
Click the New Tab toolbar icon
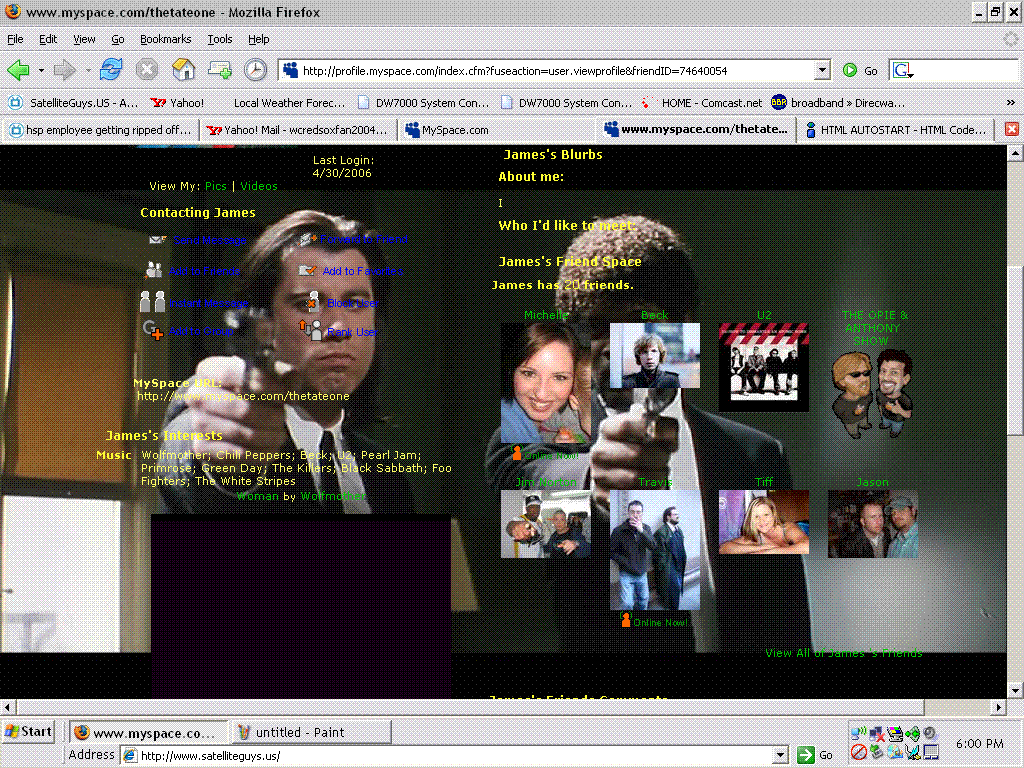click(219, 69)
